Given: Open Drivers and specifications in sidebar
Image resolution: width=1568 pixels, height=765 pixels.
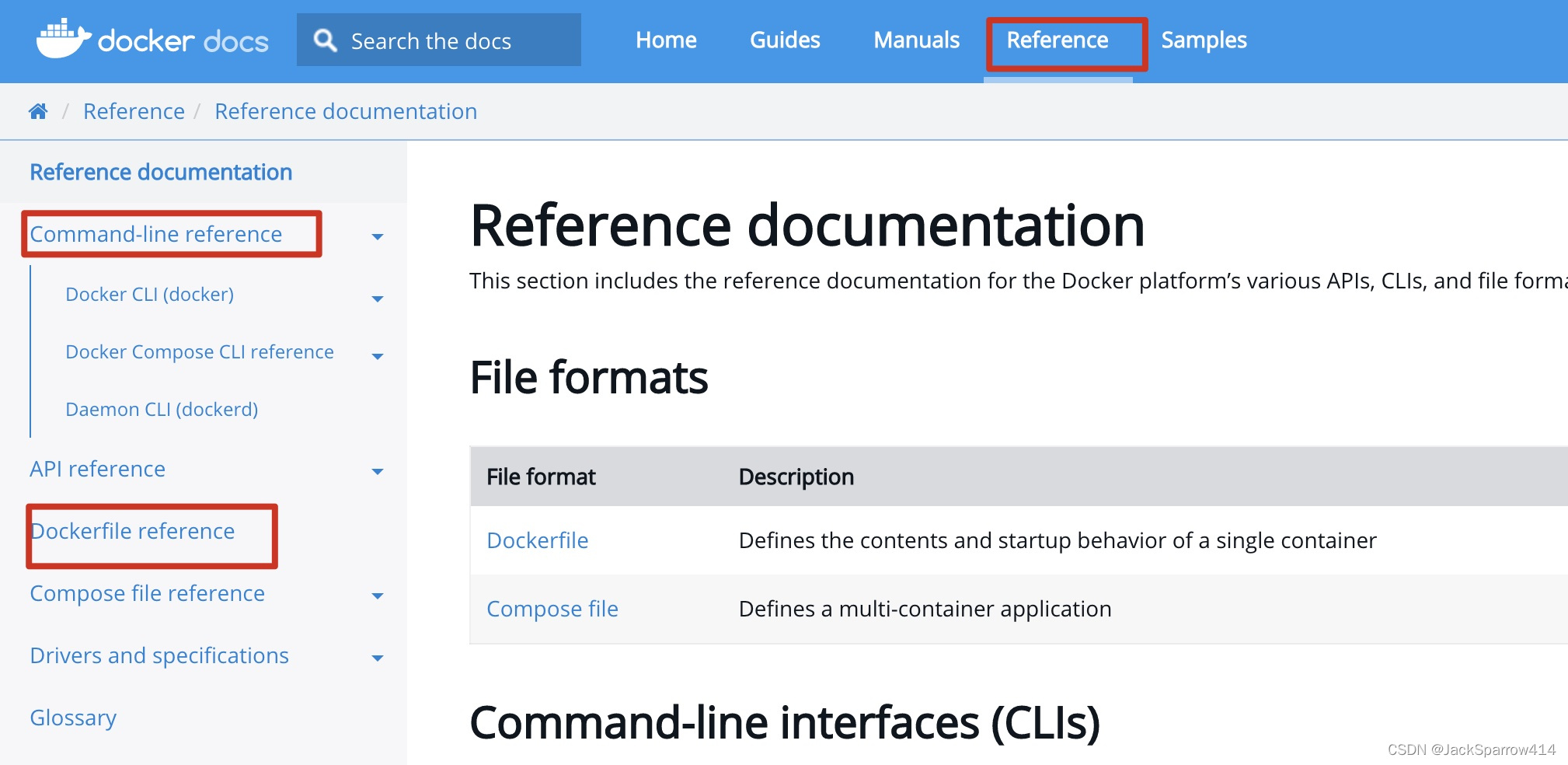Looking at the screenshot, I should 159,655.
